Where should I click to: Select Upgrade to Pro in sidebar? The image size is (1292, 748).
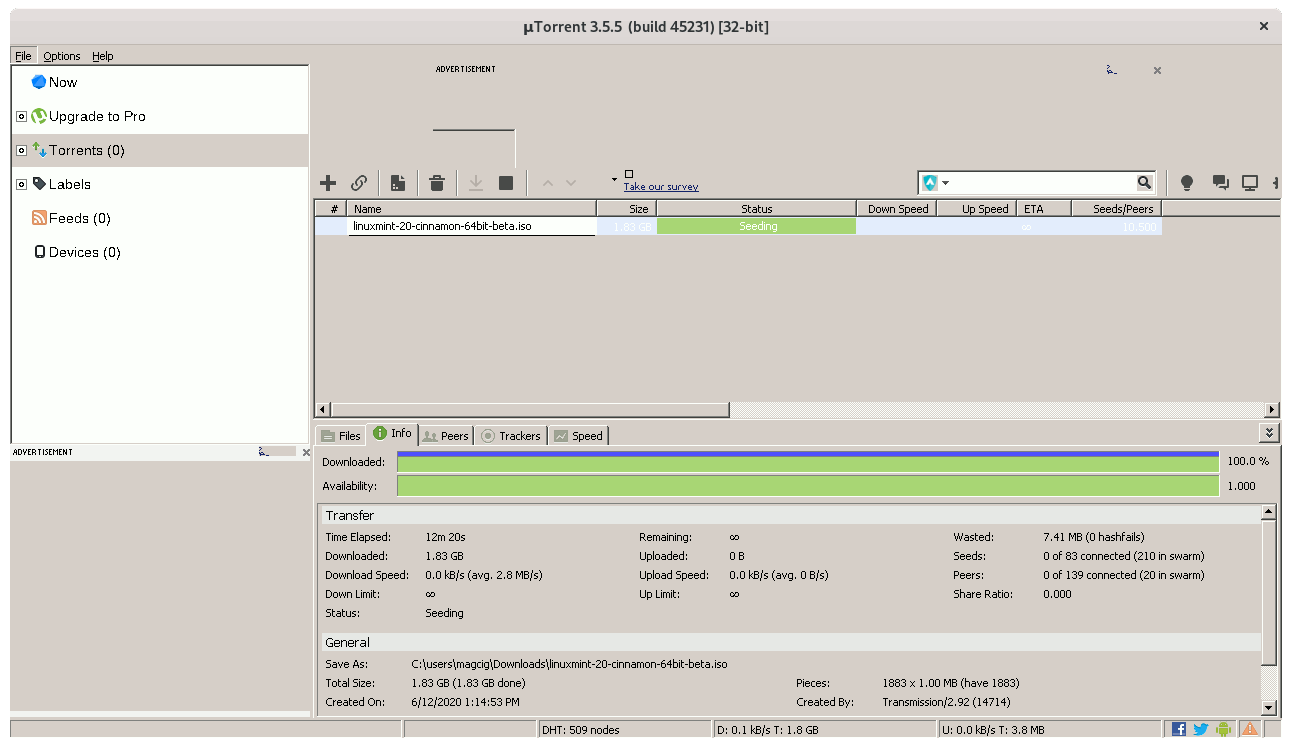point(97,116)
